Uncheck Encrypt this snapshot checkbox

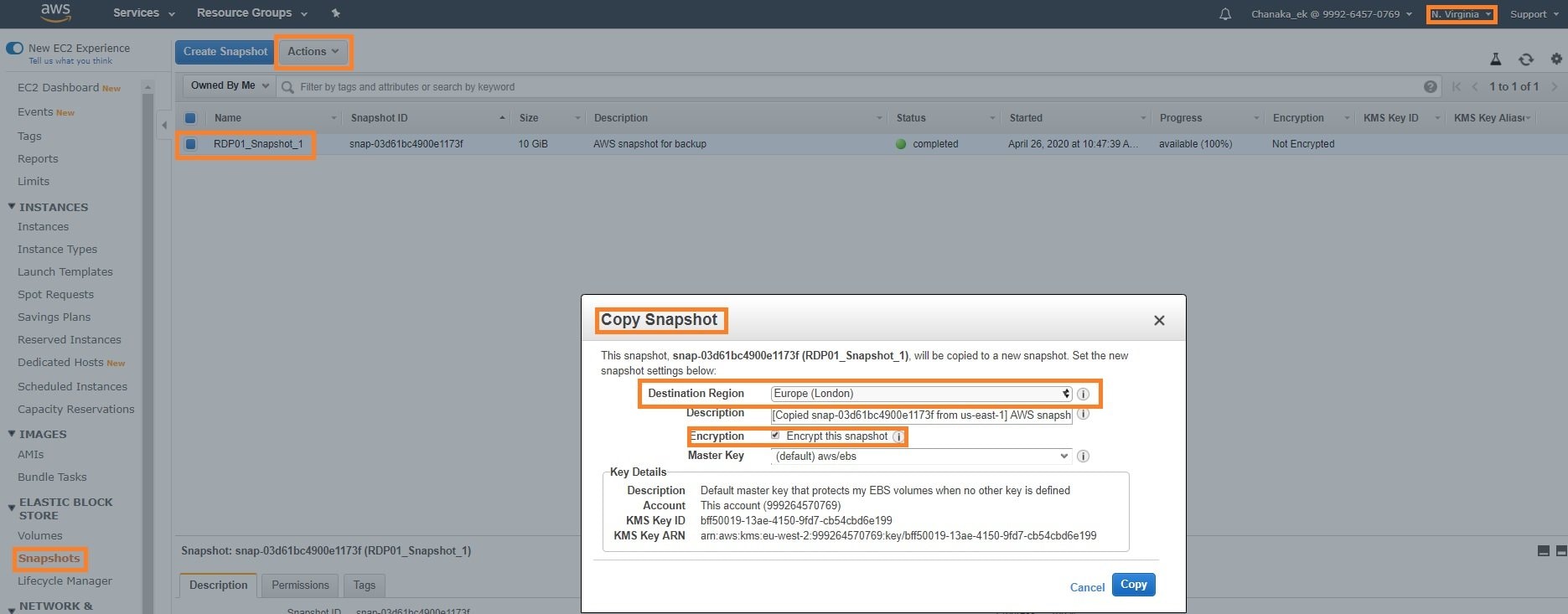775,436
